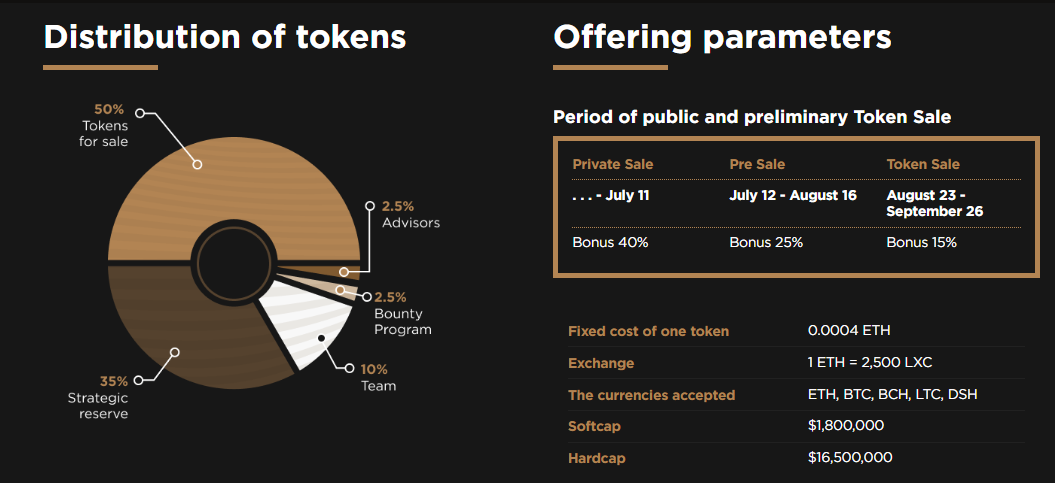
Task: Select the Private Sale column header
Action: point(612,164)
